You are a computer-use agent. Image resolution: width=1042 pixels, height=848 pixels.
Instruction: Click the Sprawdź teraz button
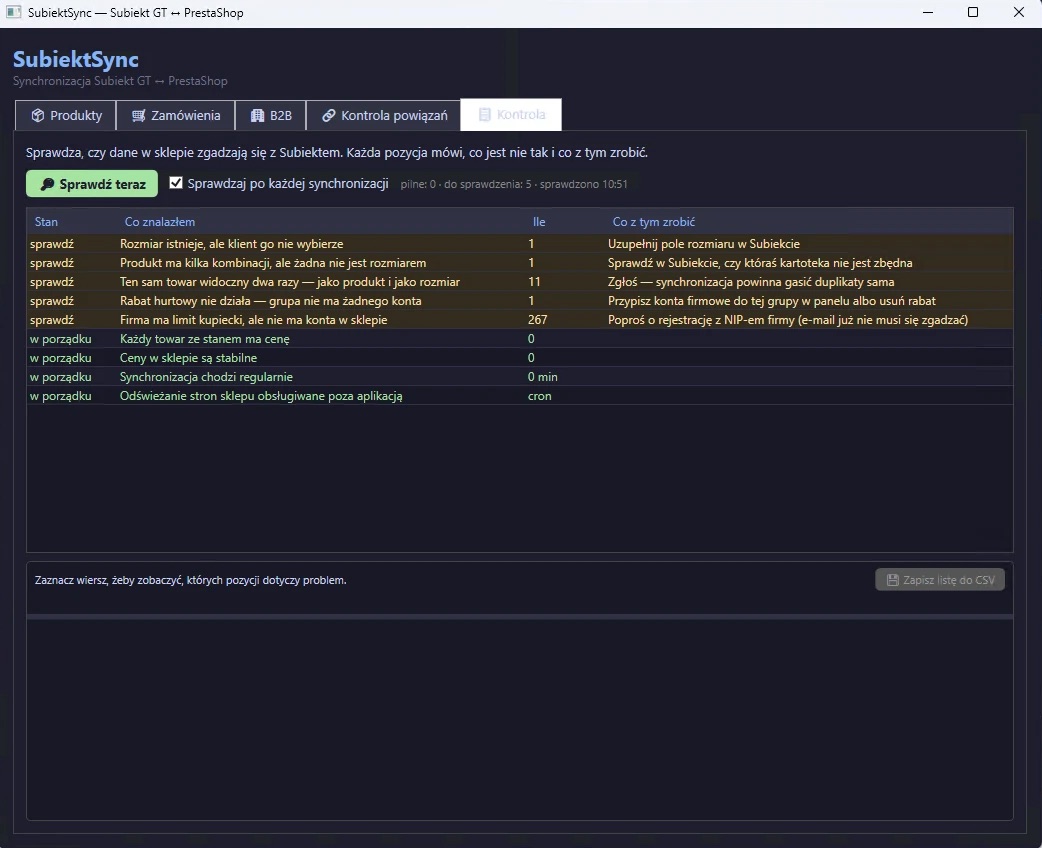pos(92,184)
